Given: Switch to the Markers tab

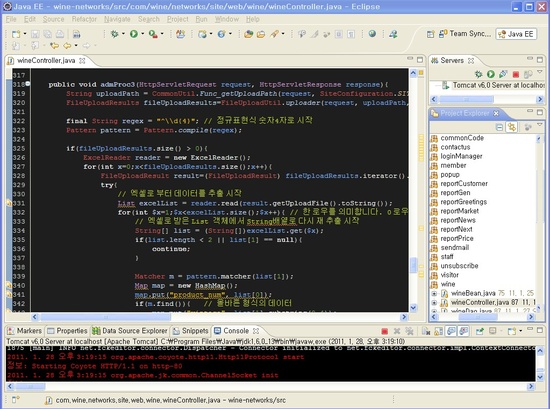Looking at the screenshot, I should point(25,331).
